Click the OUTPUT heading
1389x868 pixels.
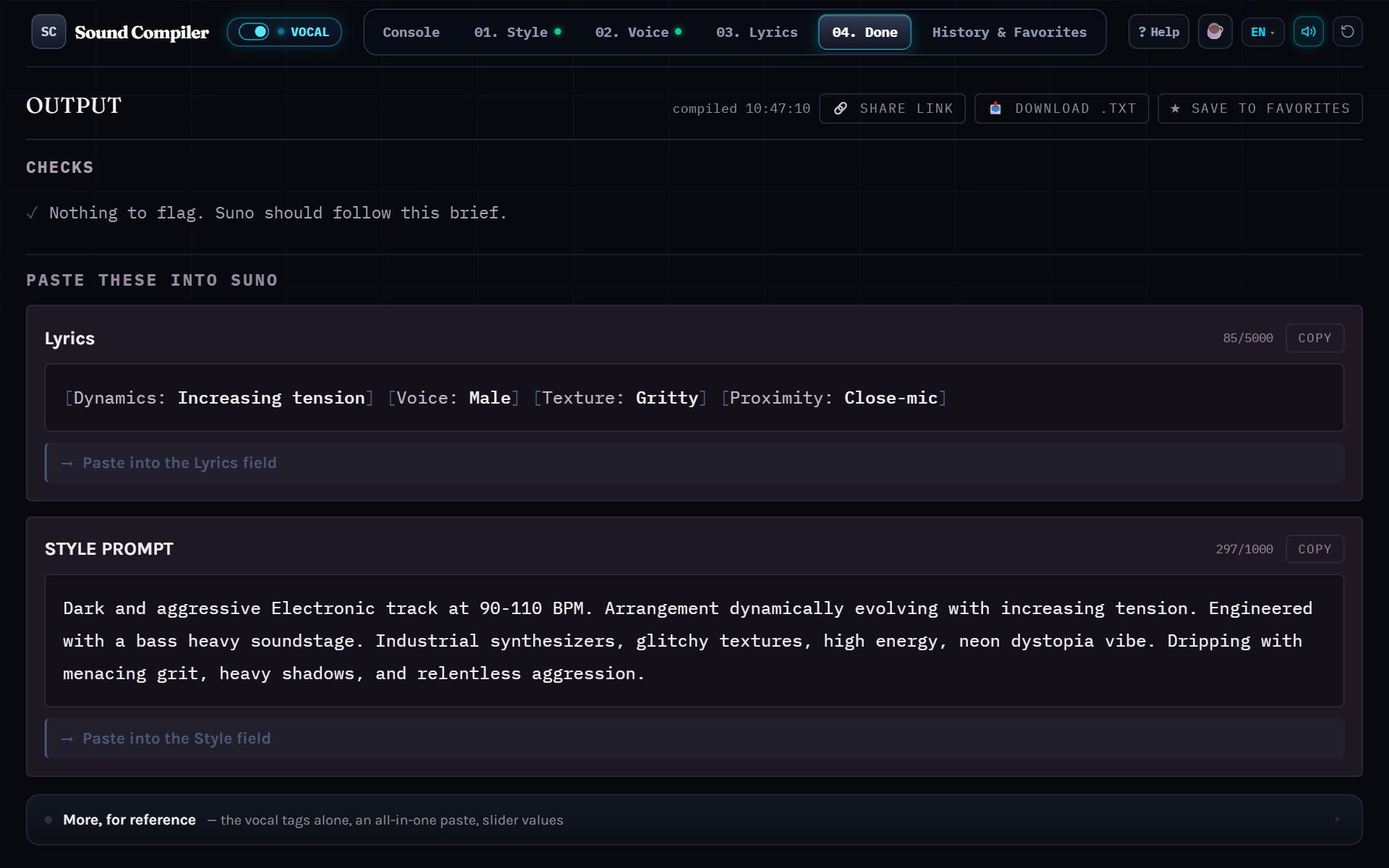74,106
